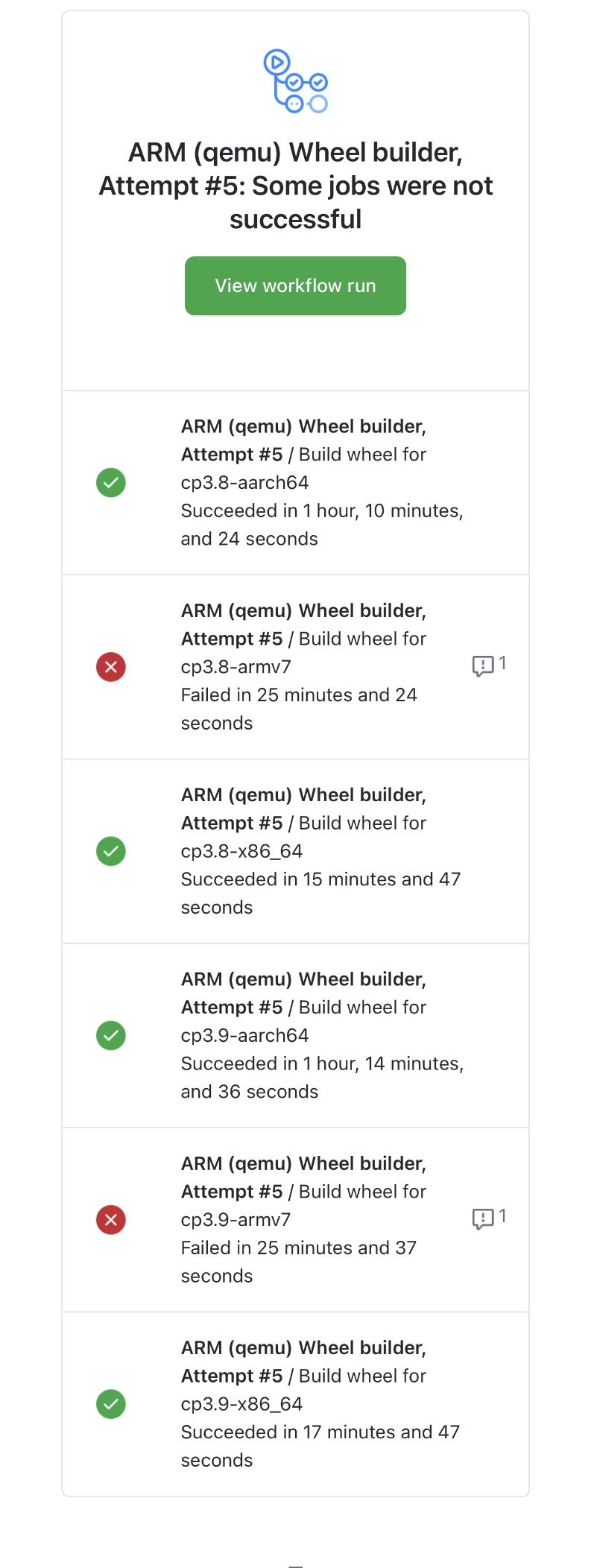Screen dimensions: 594x1568
Task: Click 'Failed in 25 minutes and 24 seconds' text
Action: tap(299, 709)
